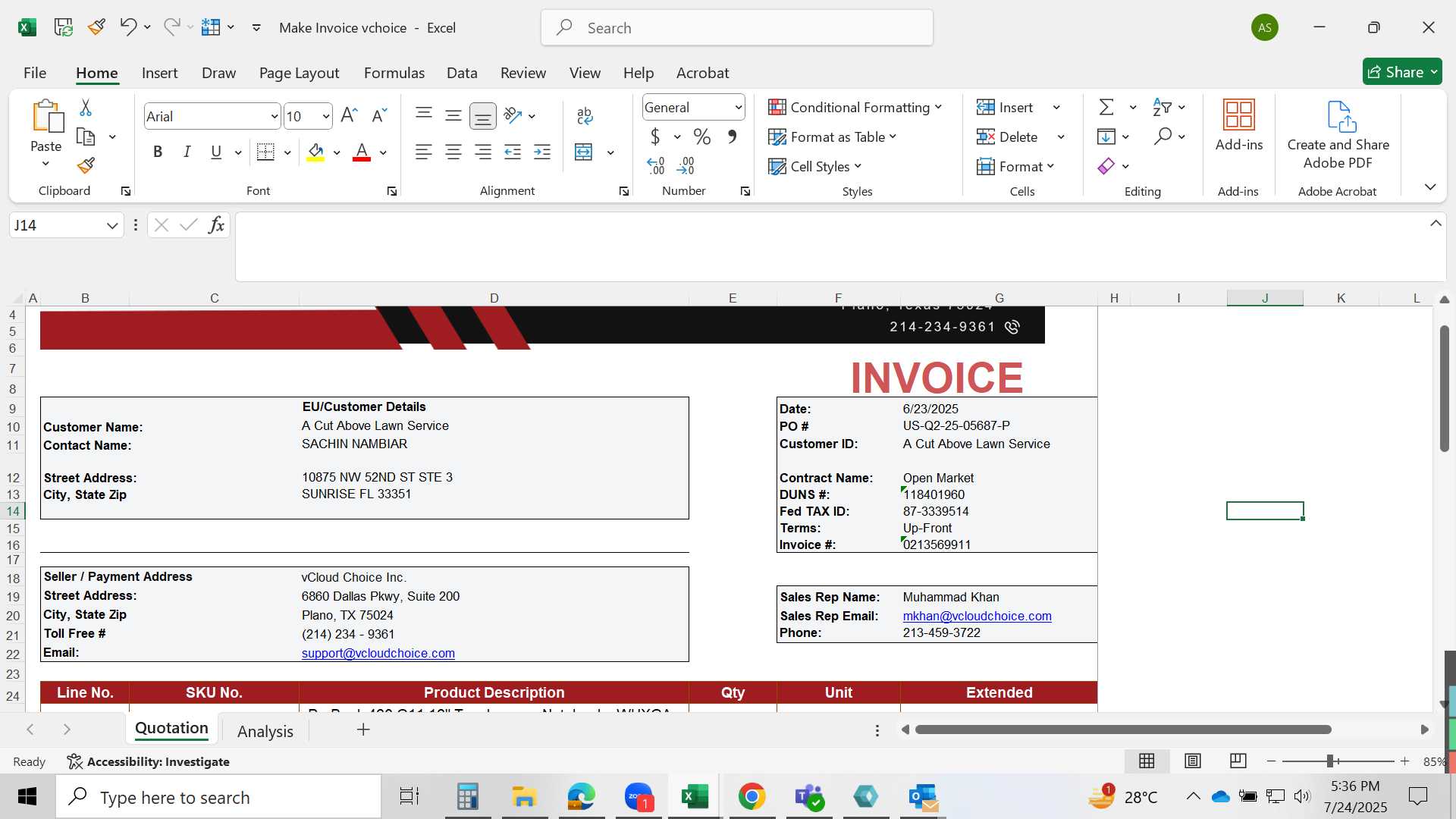Click the Undo arrow icon
Image resolution: width=1456 pixels, height=819 pixels.
(x=127, y=27)
